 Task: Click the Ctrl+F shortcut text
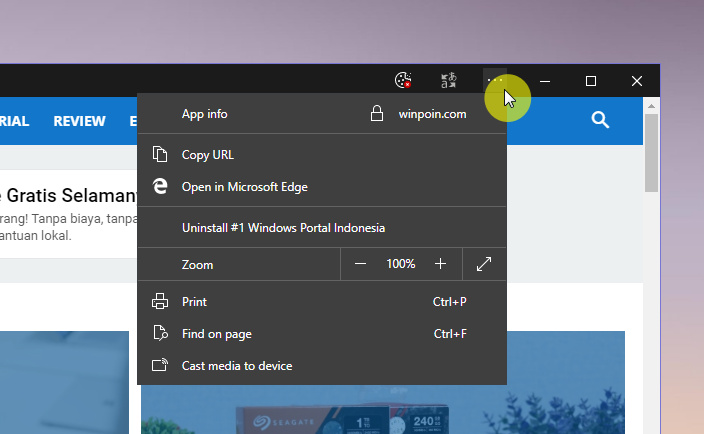coord(450,333)
